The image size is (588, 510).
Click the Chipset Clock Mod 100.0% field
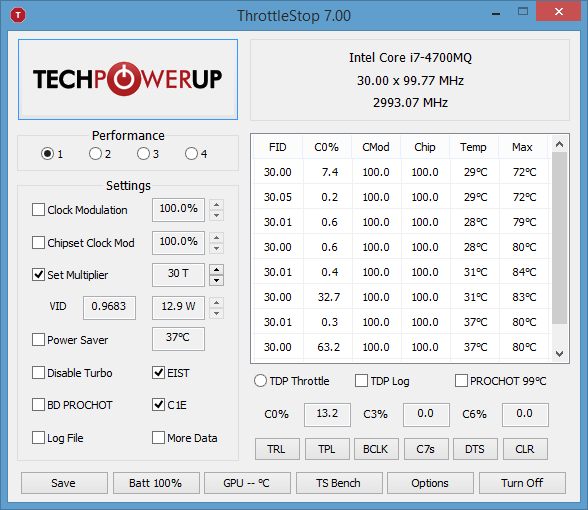click(178, 243)
